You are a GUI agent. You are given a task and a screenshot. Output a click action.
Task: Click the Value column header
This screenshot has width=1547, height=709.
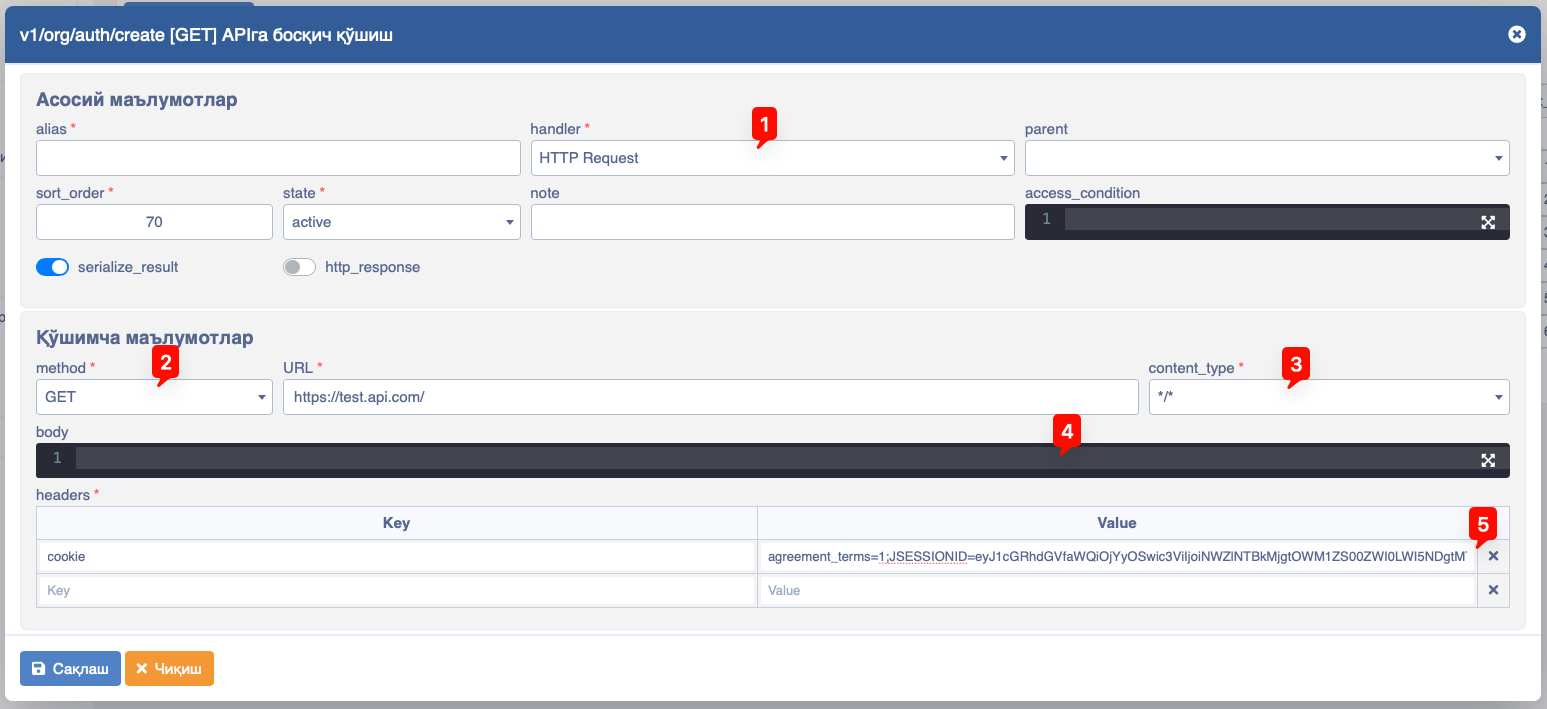1117,523
